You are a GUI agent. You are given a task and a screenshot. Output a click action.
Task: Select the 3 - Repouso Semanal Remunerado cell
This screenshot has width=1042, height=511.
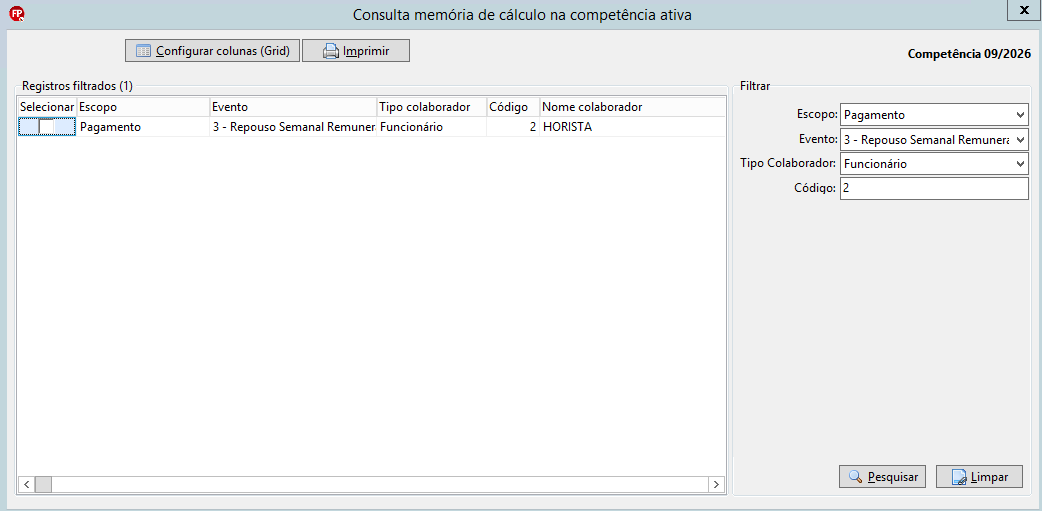(x=293, y=127)
